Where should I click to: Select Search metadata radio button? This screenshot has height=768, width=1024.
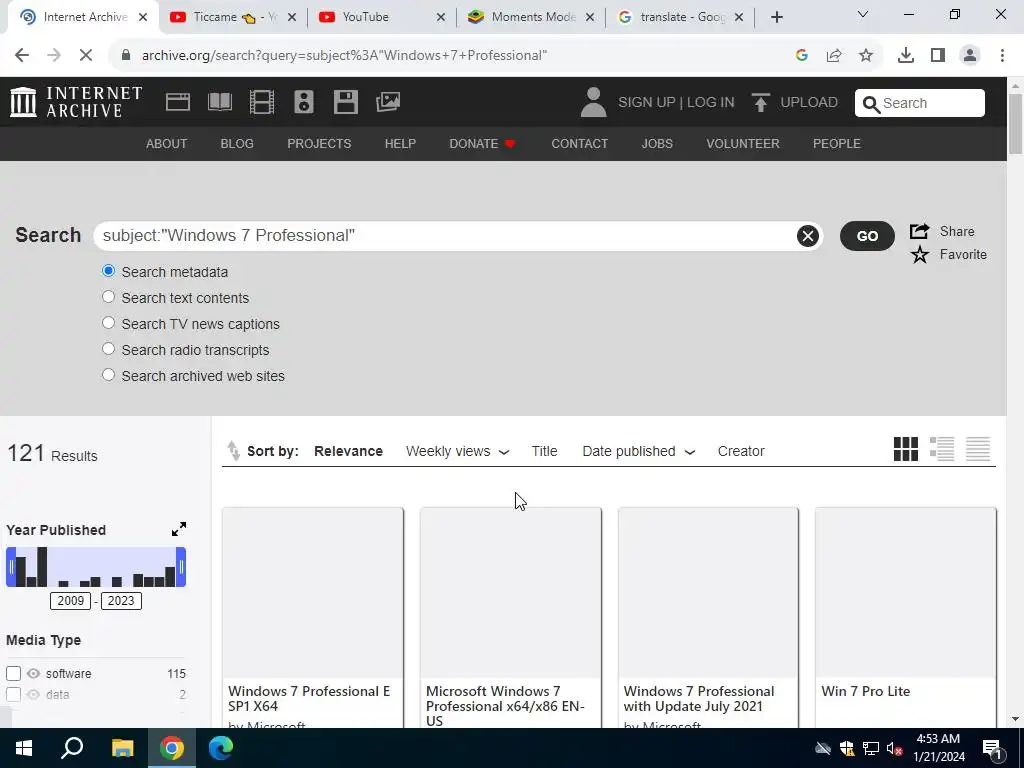[108, 271]
